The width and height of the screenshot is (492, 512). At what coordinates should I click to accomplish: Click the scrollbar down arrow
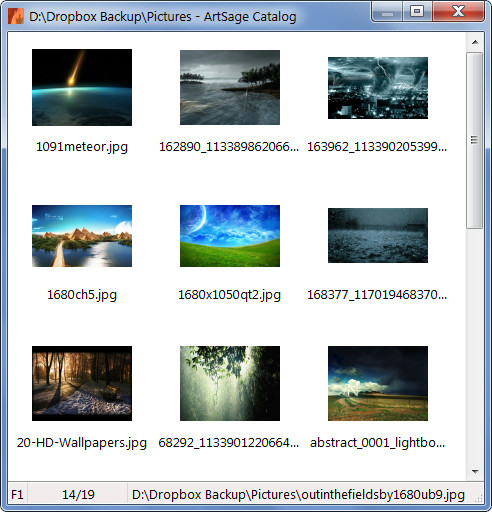click(x=475, y=472)
